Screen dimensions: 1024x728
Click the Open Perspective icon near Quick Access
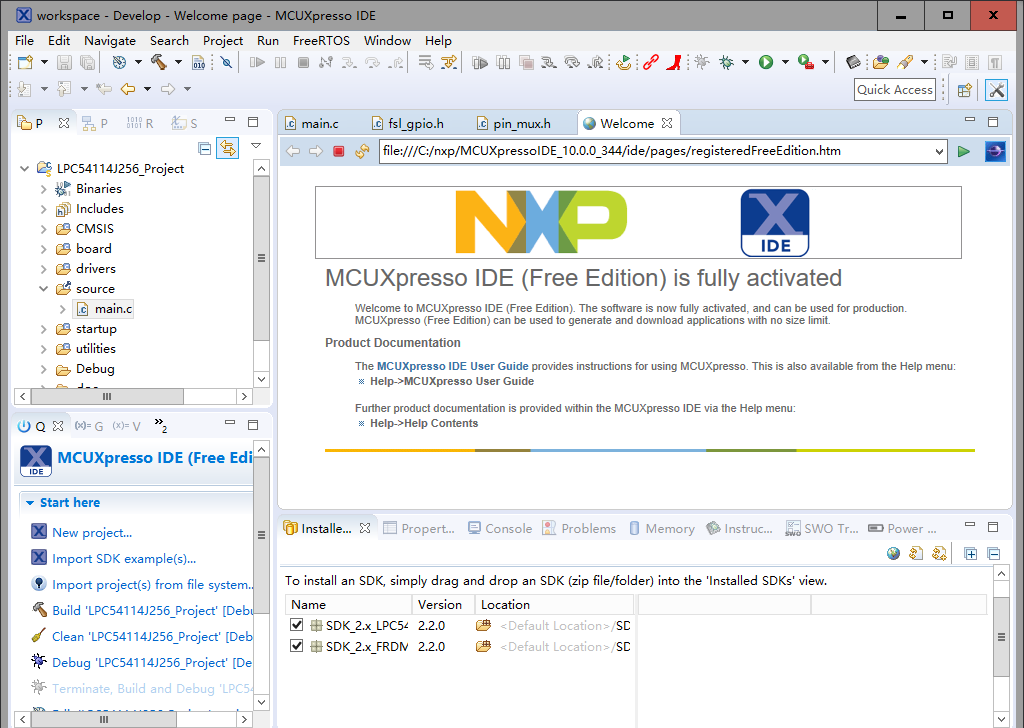coord(965,90)
